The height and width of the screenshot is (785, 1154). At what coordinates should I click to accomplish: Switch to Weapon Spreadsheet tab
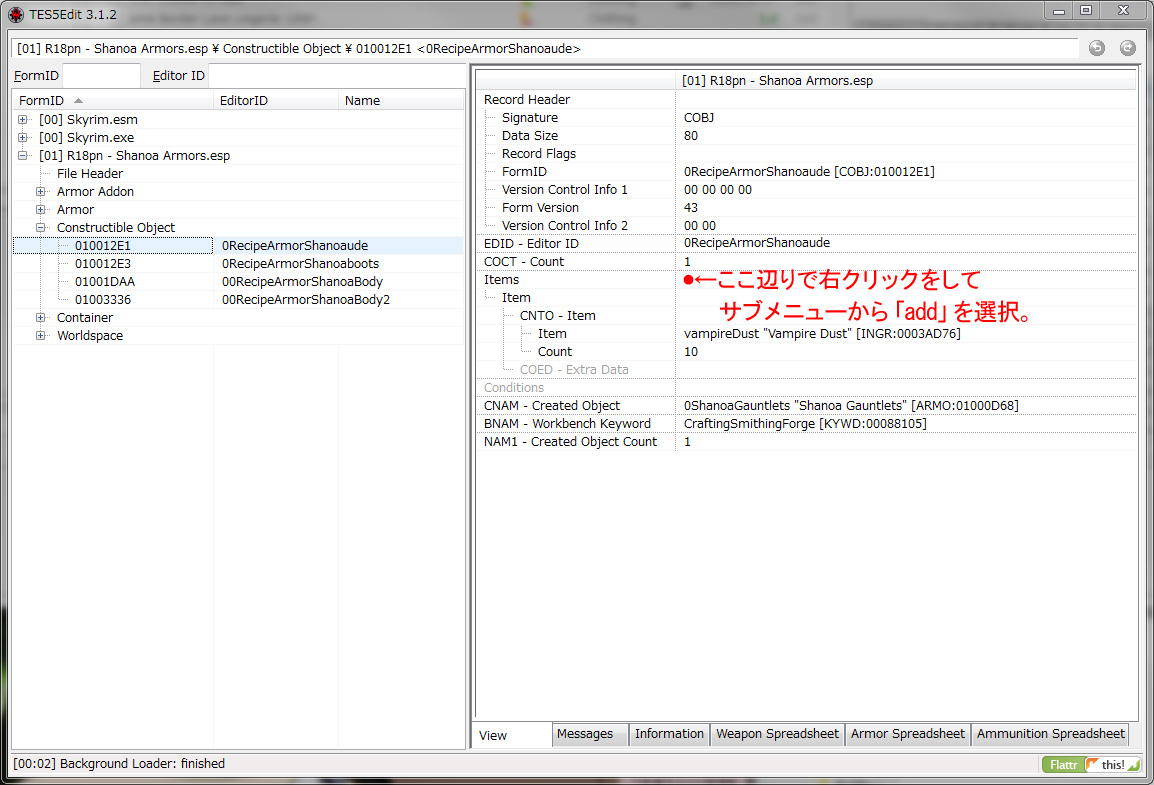tap(777, 734)
